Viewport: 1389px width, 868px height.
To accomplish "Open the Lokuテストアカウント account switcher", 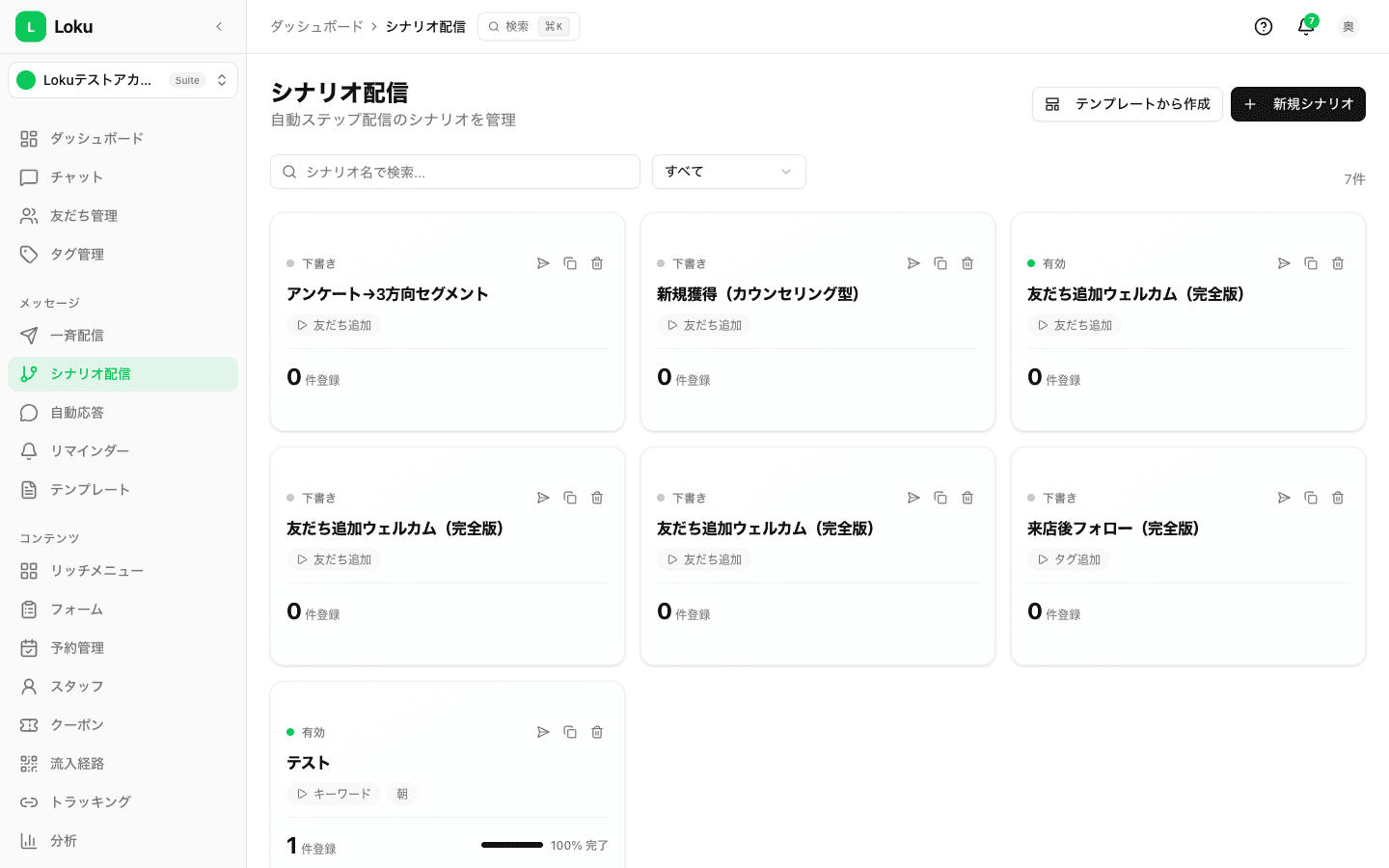I will pos(123,80).
